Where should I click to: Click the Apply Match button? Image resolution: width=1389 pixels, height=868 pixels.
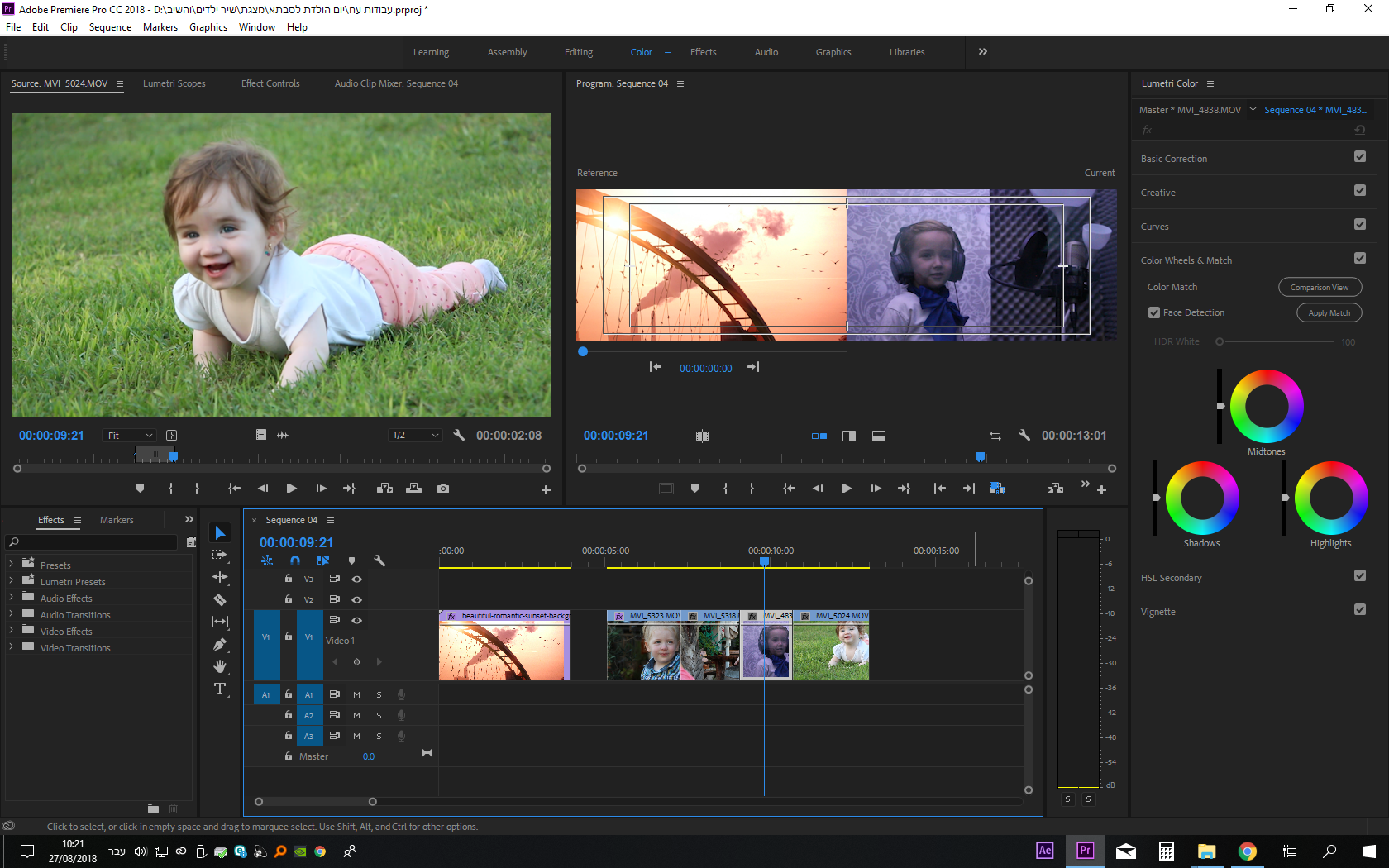pyautogui.click(x=1329, y=312)
